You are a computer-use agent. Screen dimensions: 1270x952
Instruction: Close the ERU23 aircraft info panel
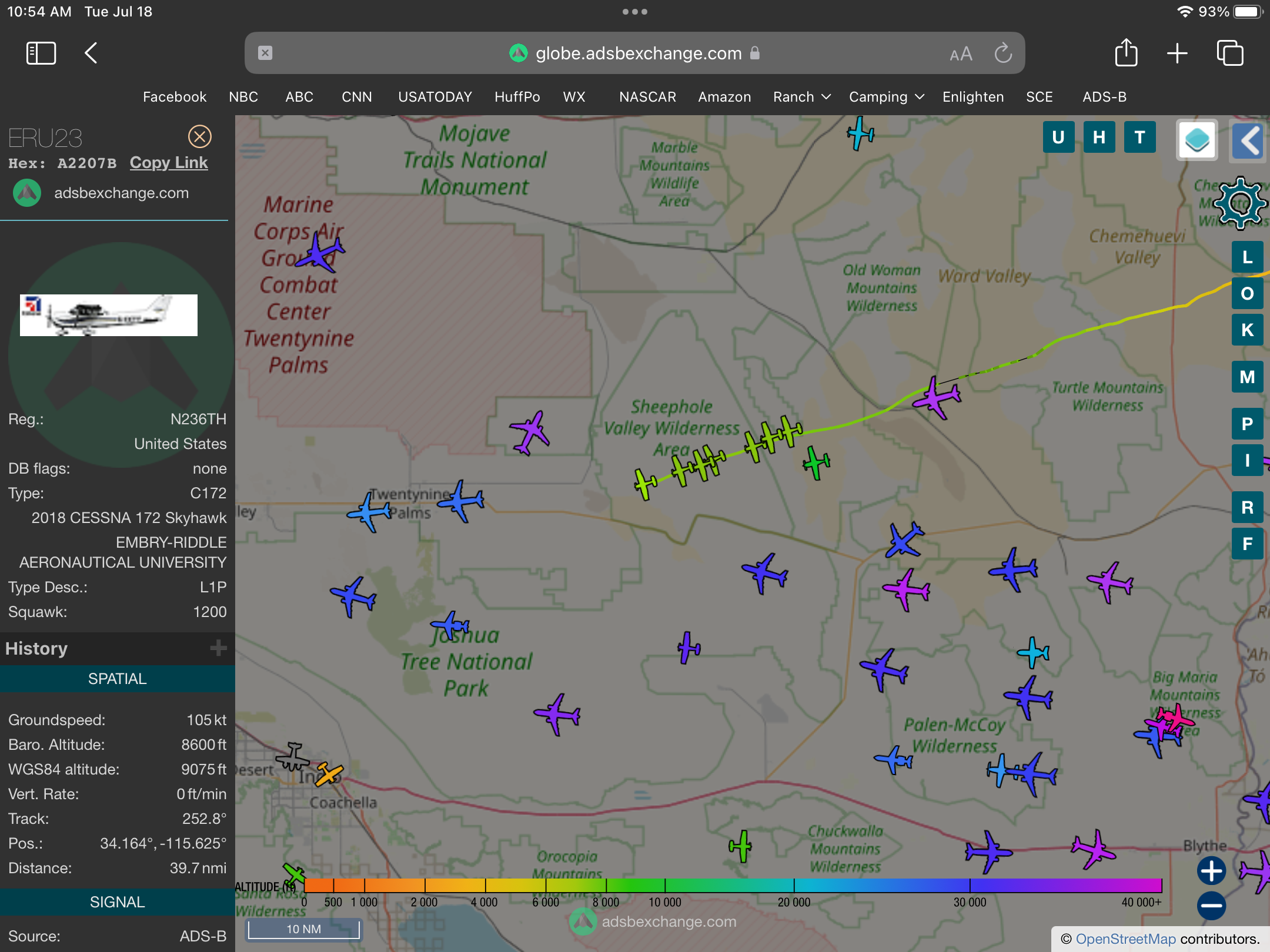pos(200,136)
